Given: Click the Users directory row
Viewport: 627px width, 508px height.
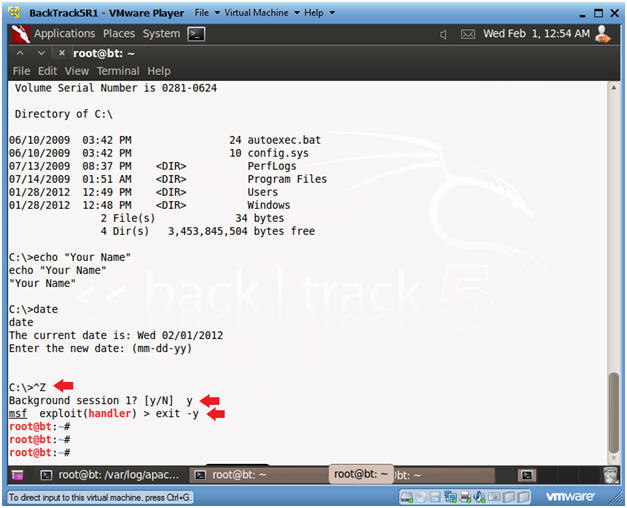Looking at the screenshot, I should 143,192.
